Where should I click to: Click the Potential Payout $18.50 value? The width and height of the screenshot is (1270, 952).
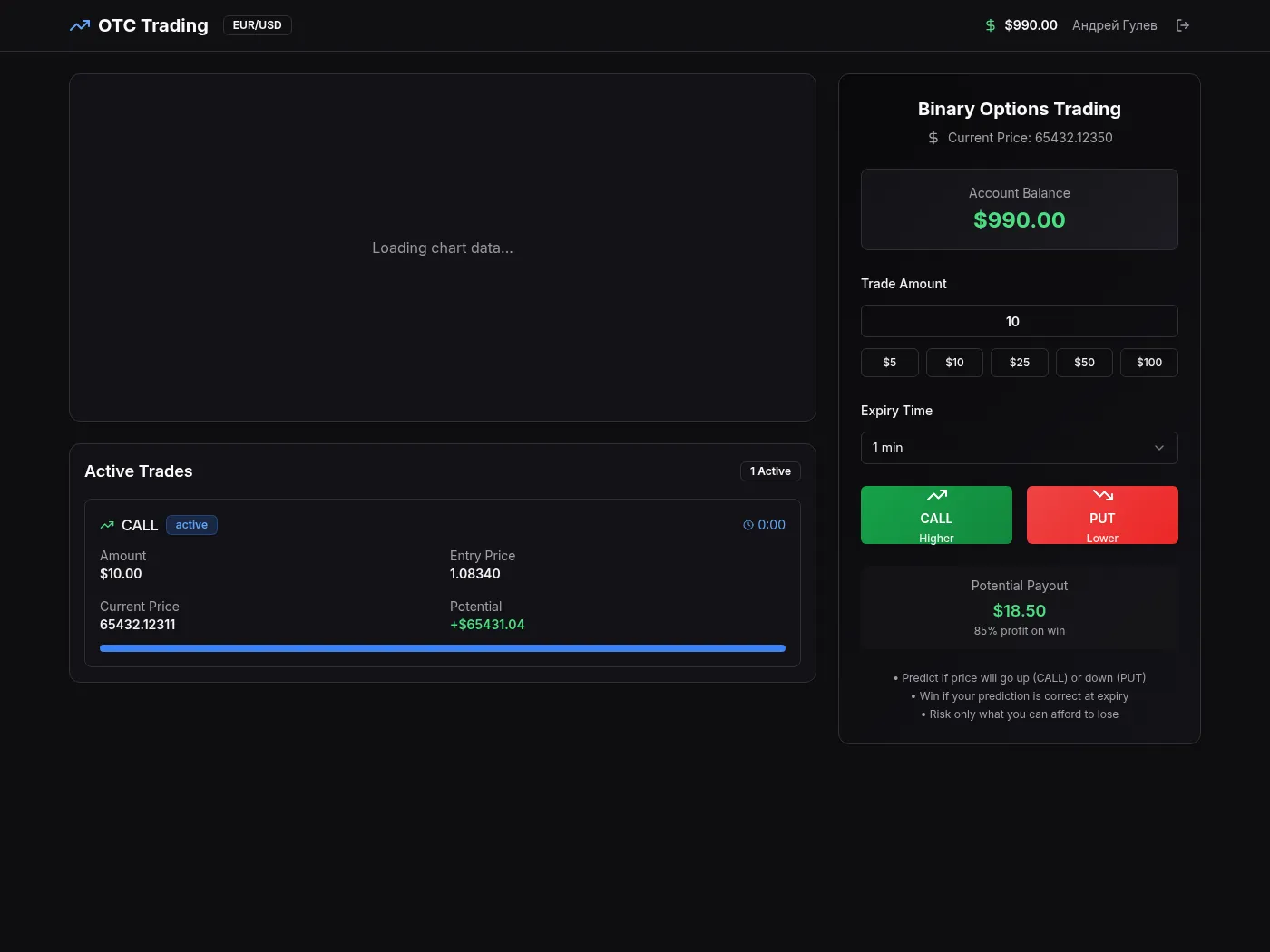[x=1020, y=611]
